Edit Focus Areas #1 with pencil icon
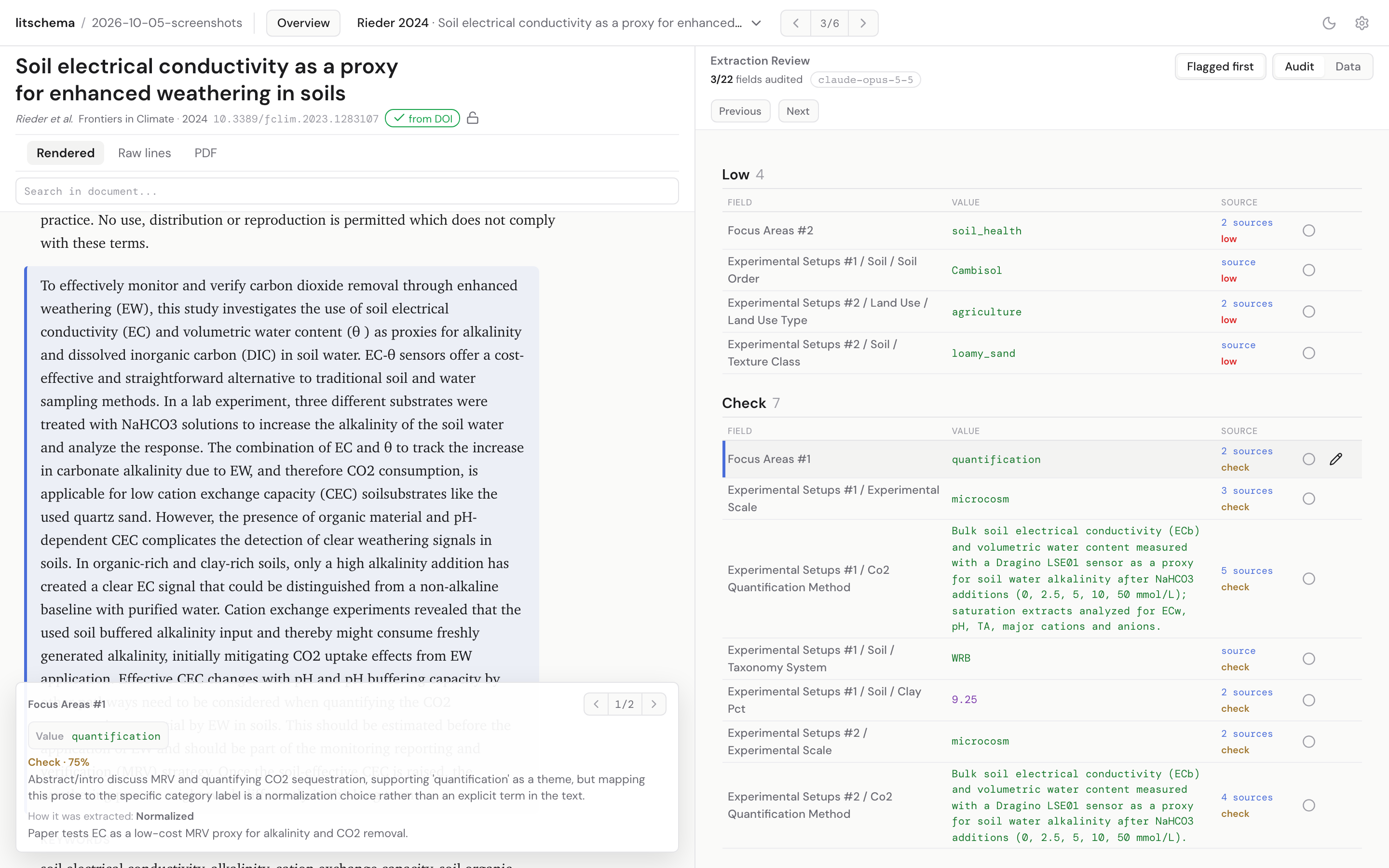 coord(1335,459)
